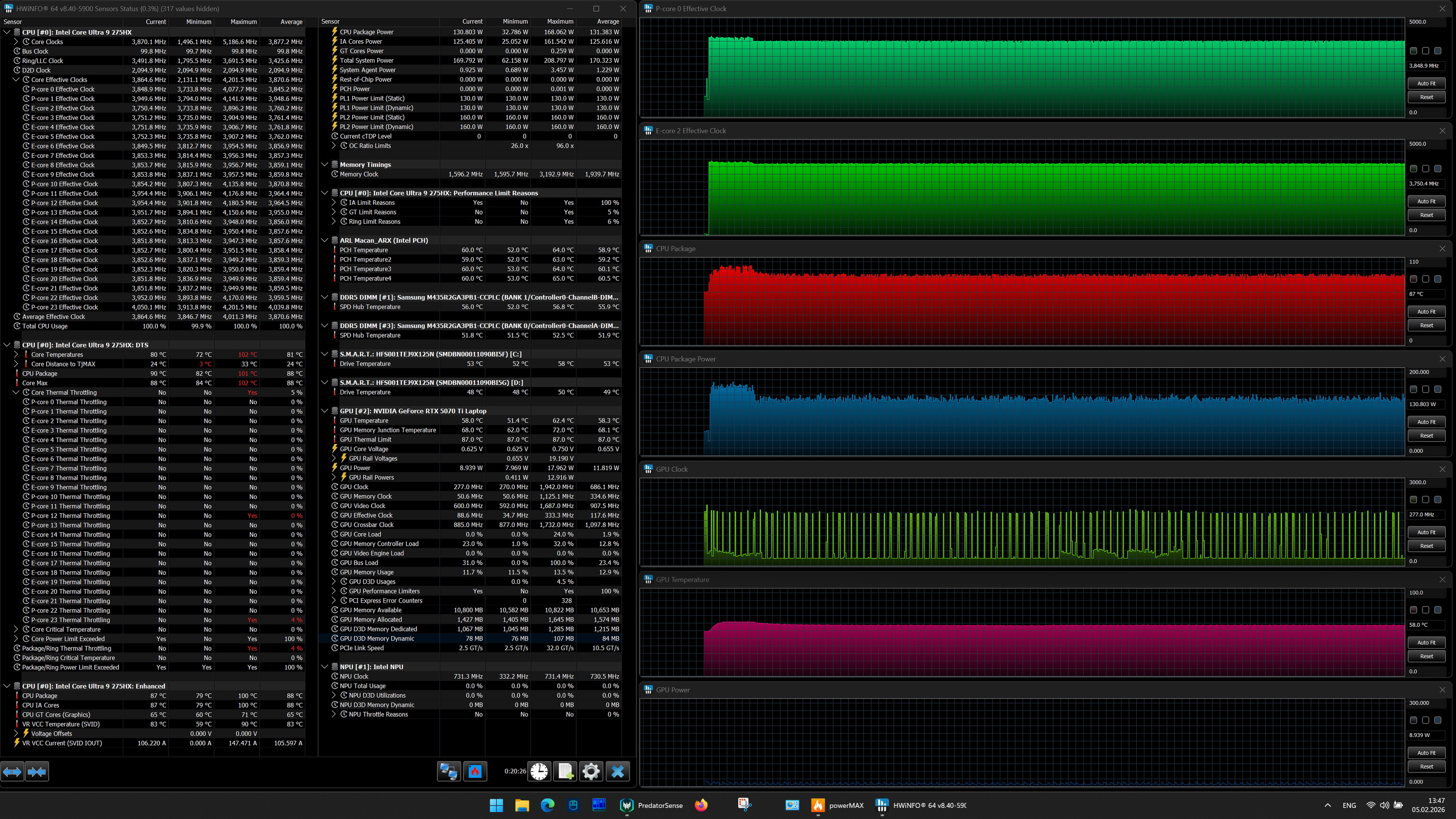Toggle first checkbox in GPU Clock graph
This screenshot has width=1456, height=819.
pos(1413,500)
